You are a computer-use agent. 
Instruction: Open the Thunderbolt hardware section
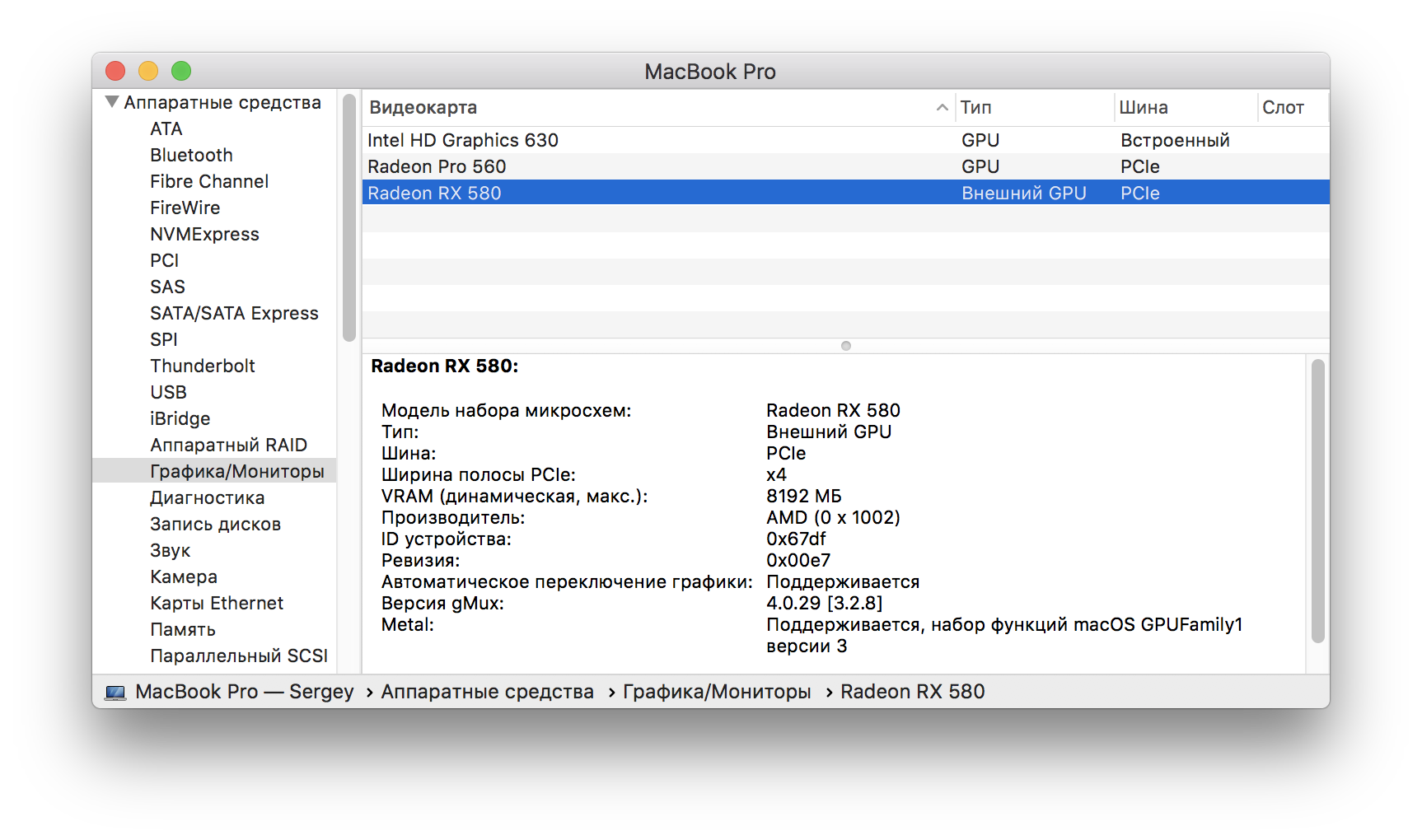click(x=202, y=366)
